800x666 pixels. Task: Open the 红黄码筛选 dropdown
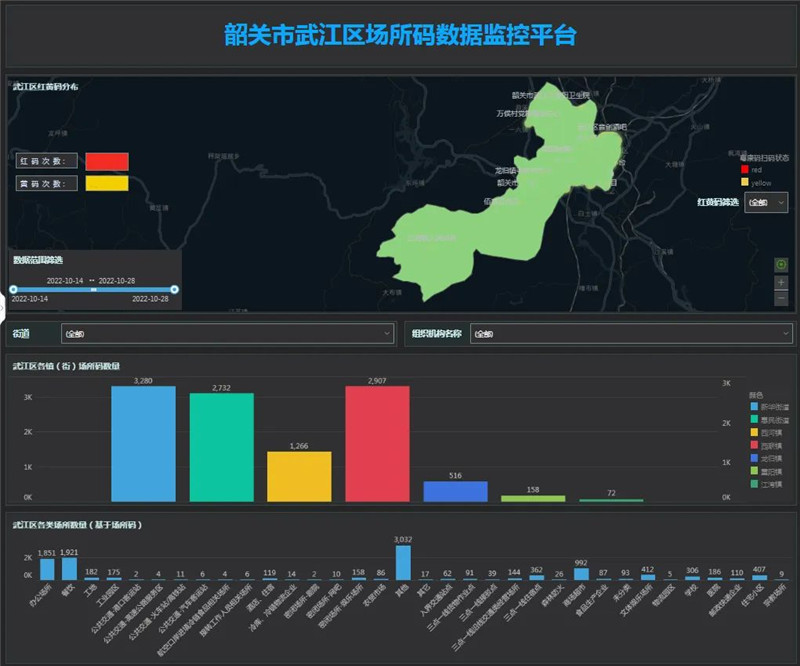(x=767, y=203)
